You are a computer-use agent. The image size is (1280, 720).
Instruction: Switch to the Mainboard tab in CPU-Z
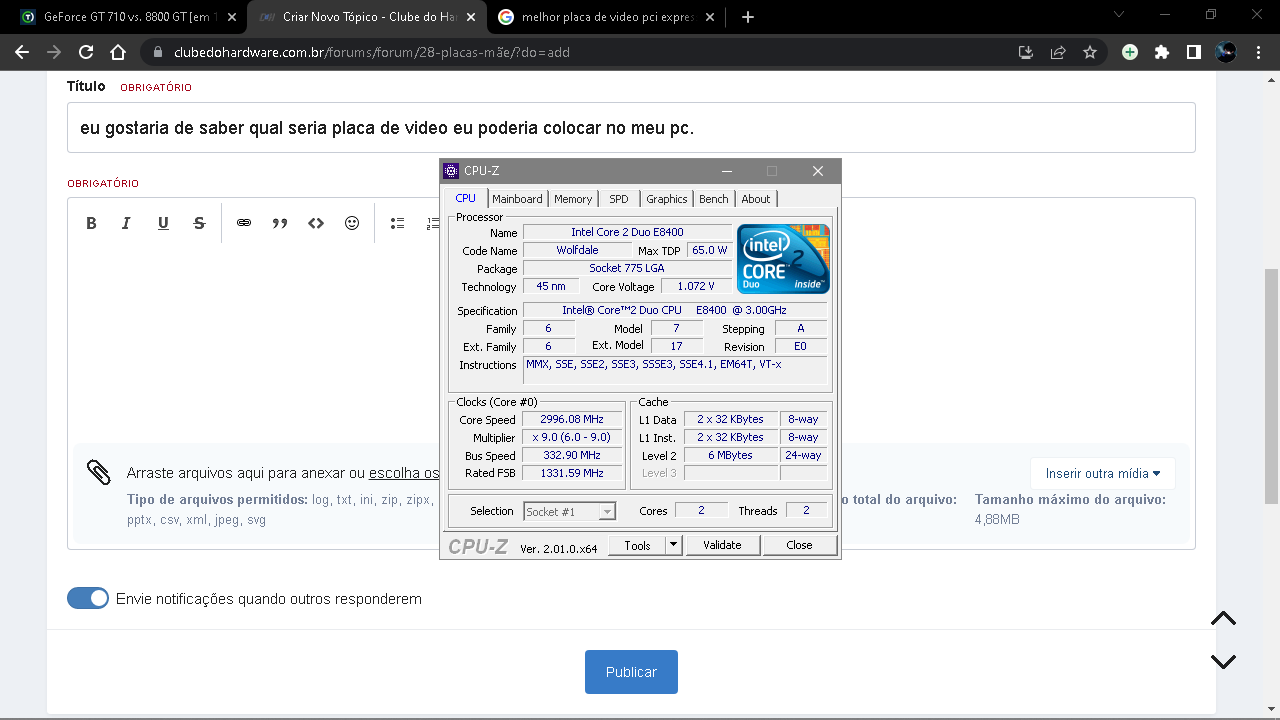[x=517, y=199]
